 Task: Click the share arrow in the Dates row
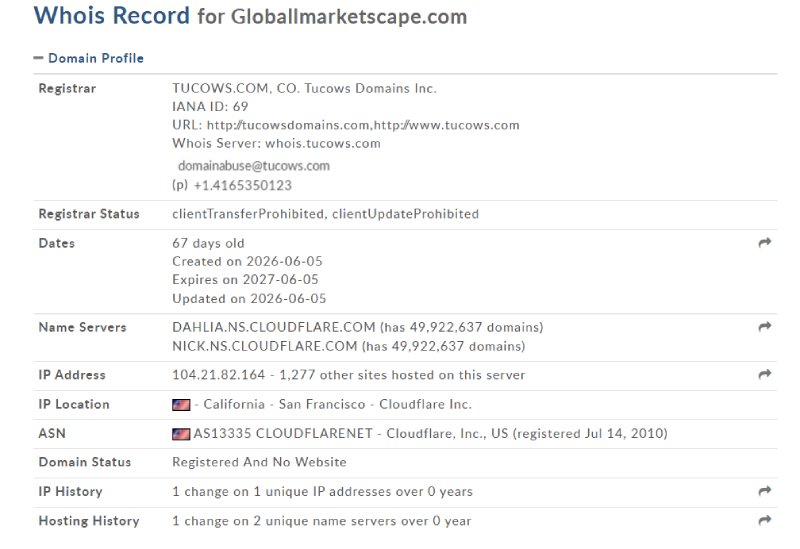click(764, 243)
